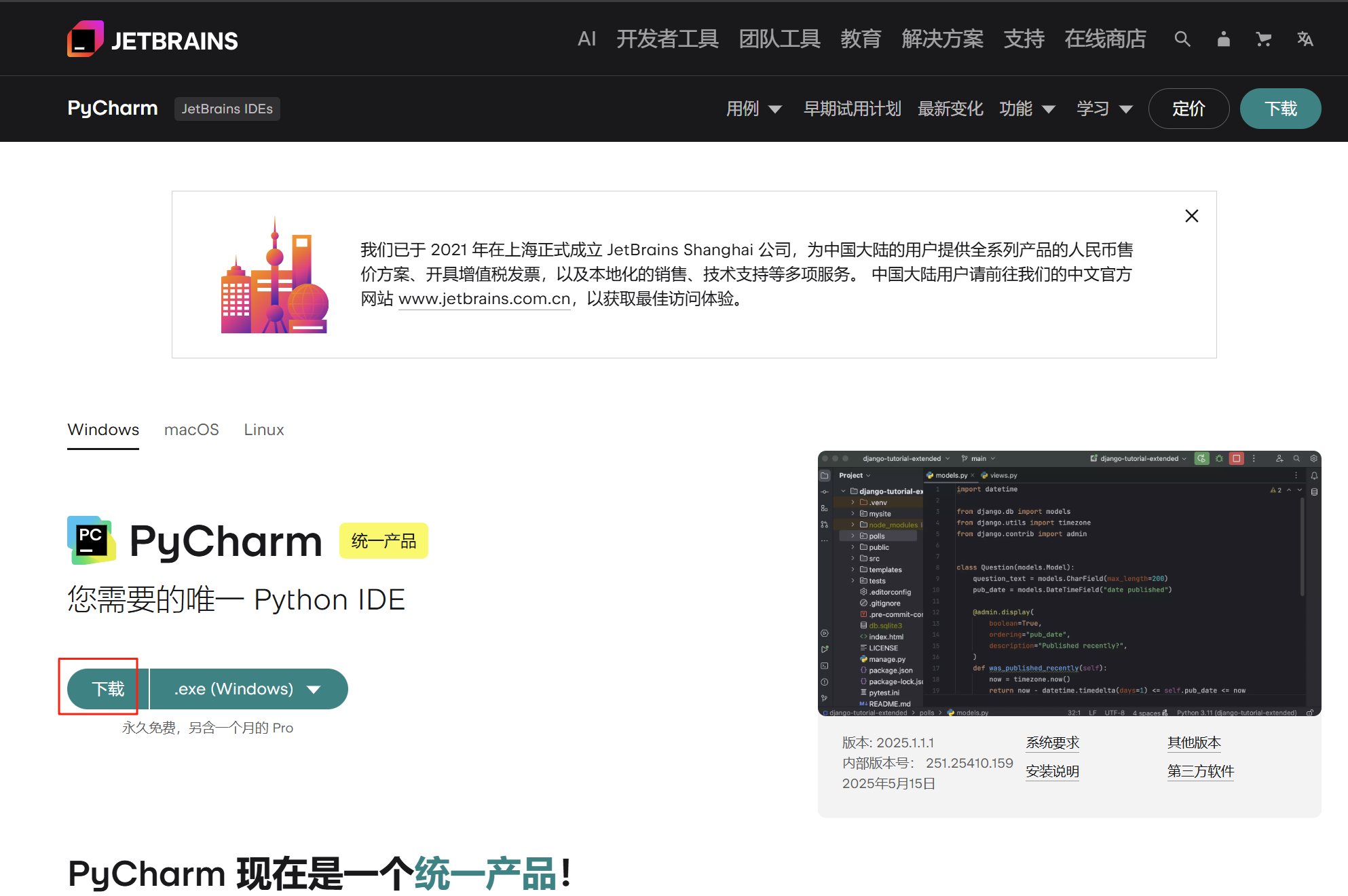Click the PyCharm PC logo icon
The width and height of the screenshot is (1348, 896).
tap(91, 540)
